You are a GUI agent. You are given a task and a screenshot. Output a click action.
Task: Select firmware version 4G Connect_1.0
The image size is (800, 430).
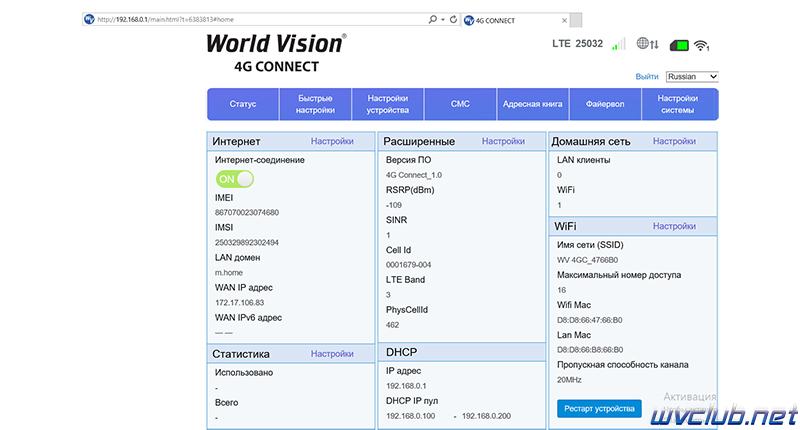pyautogui.click(x=414, y=175)
